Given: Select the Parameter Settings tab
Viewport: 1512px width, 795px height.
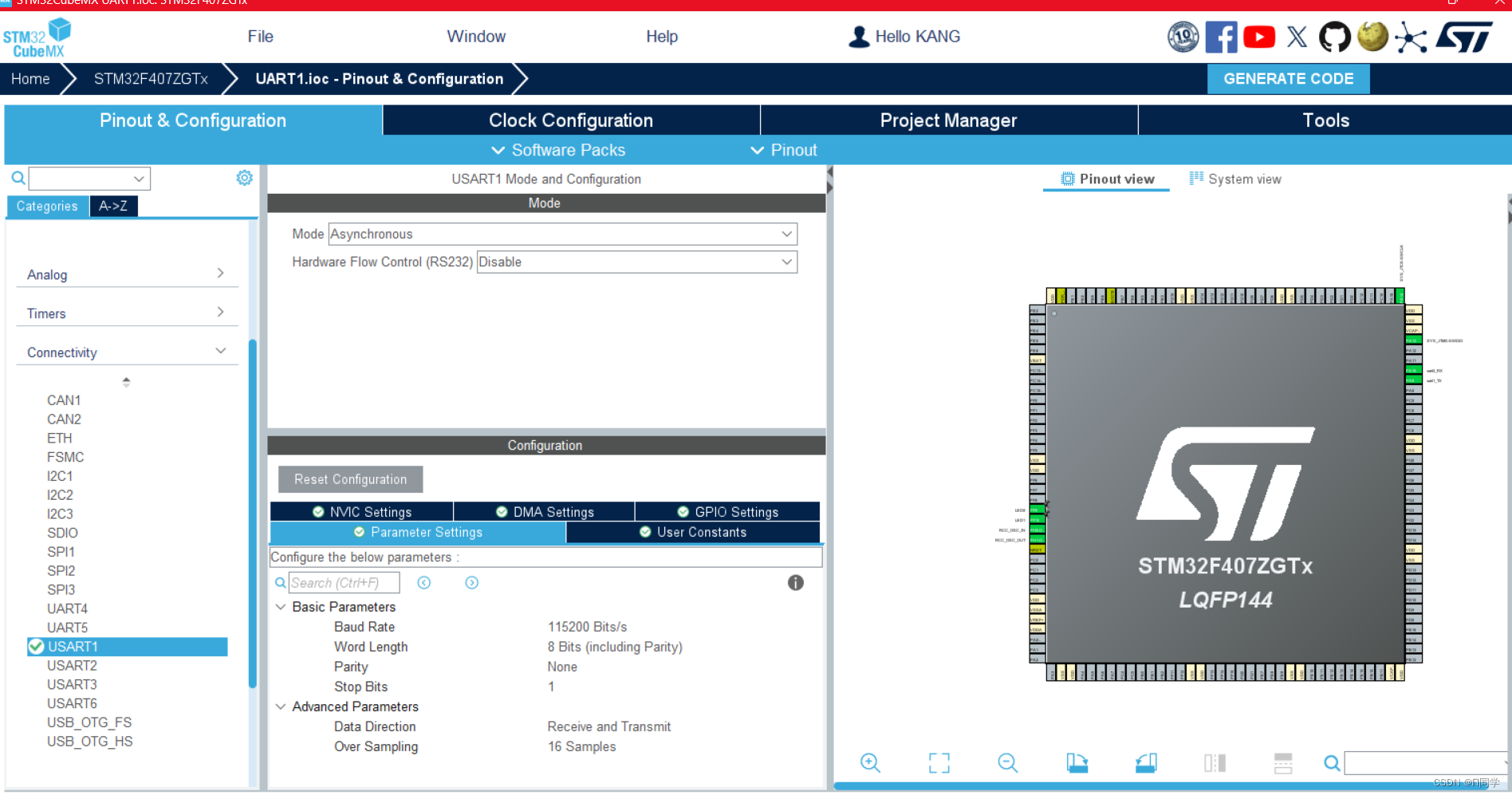Looking at the screenshot, I should click(x=418, y=532).
